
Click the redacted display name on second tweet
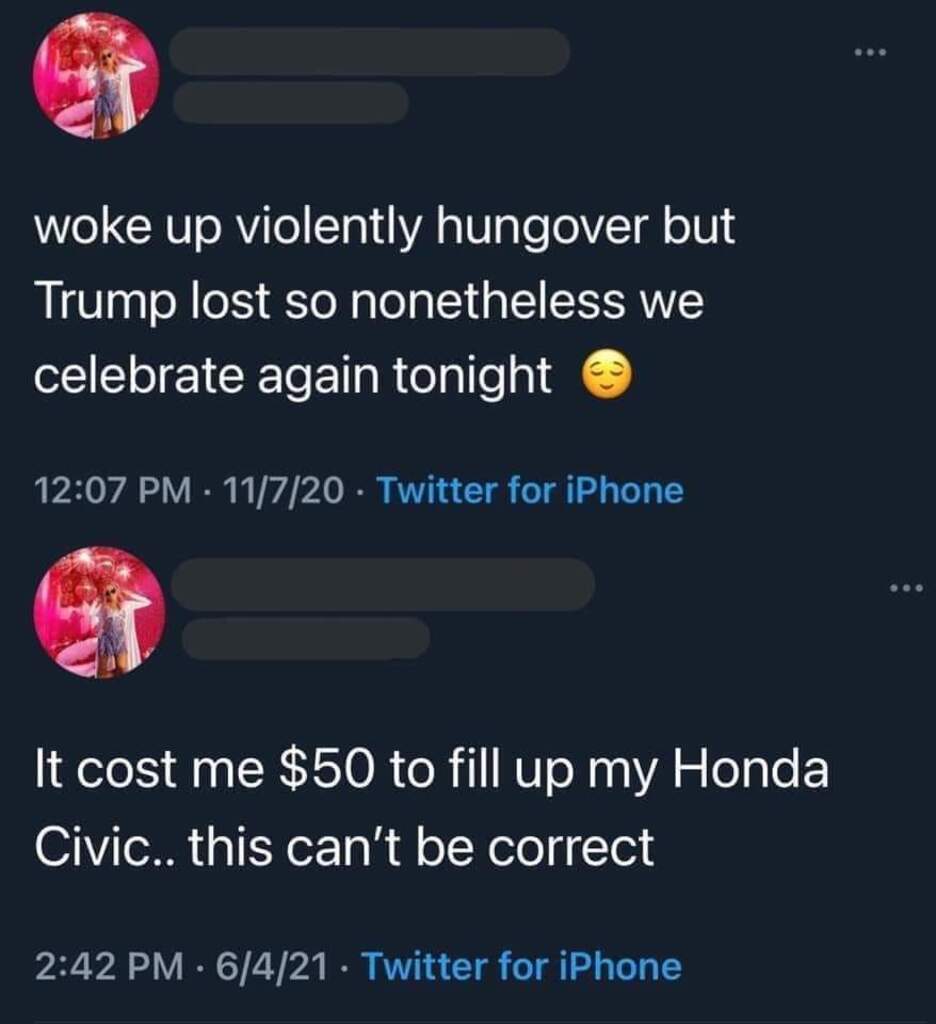pyautogui.click(x=382, y=584)
